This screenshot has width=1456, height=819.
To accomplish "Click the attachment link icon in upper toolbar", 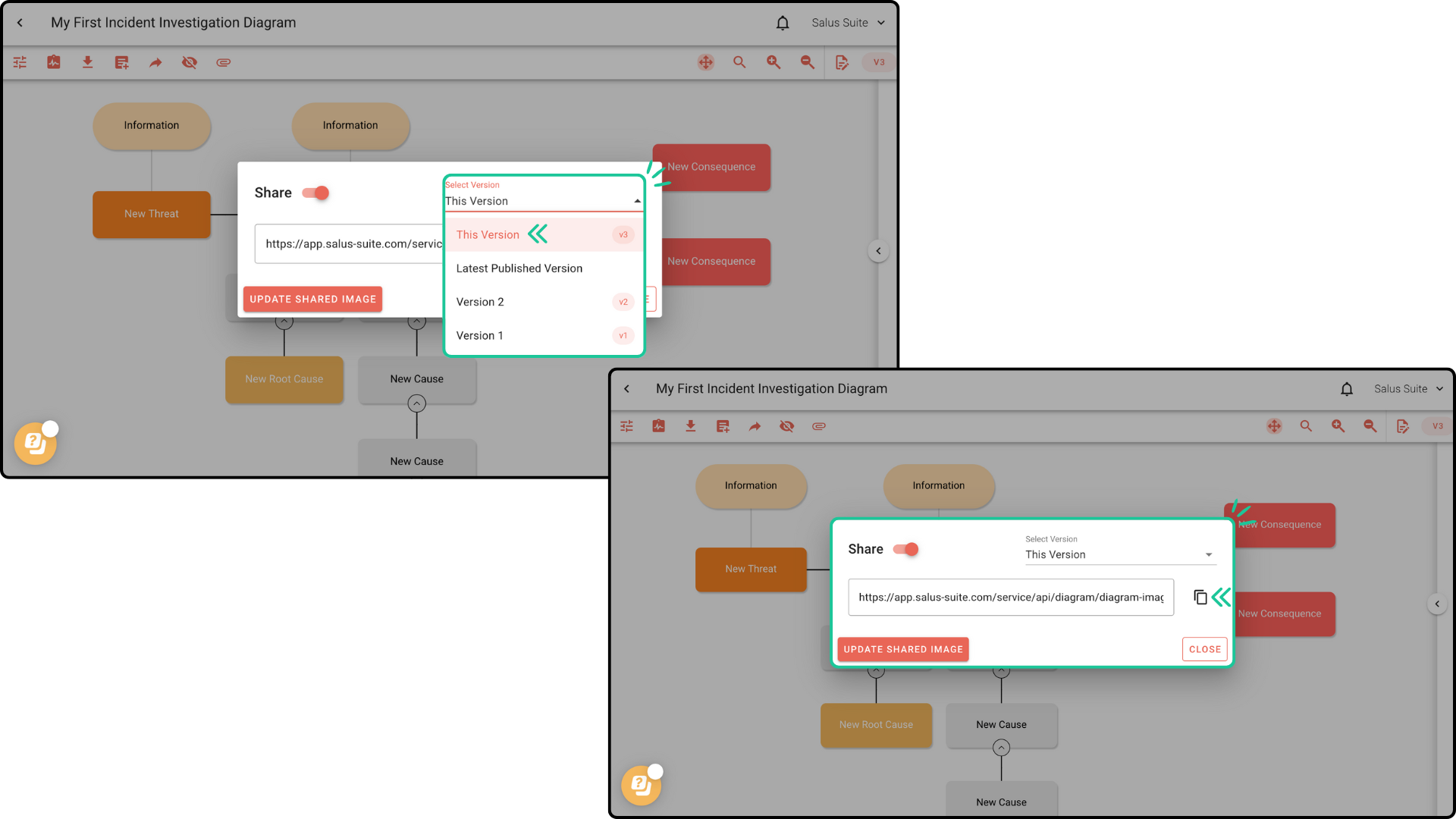I will click(223, 62).
